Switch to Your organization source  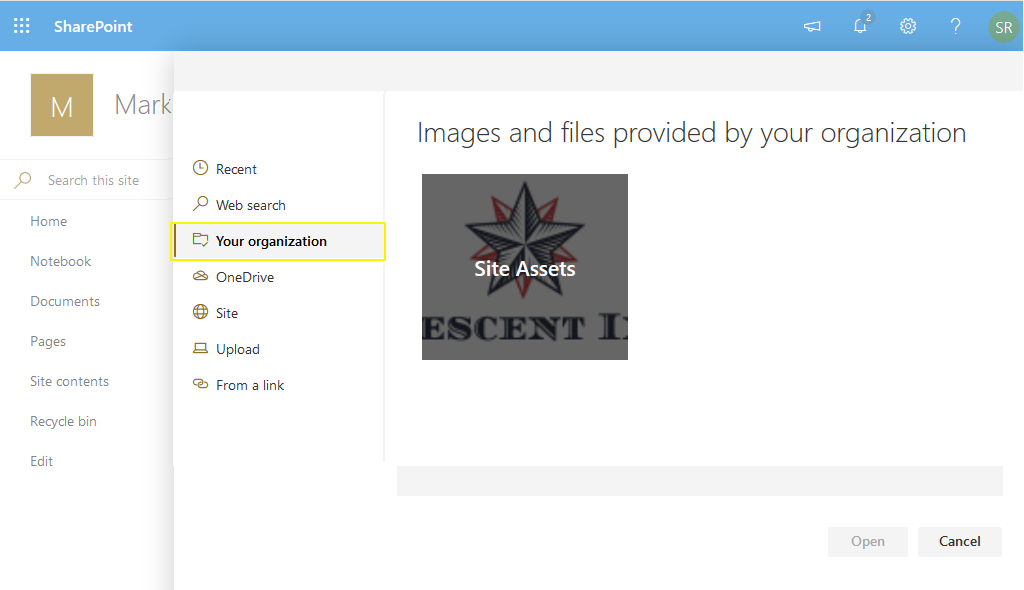click(x=270, y=241)
